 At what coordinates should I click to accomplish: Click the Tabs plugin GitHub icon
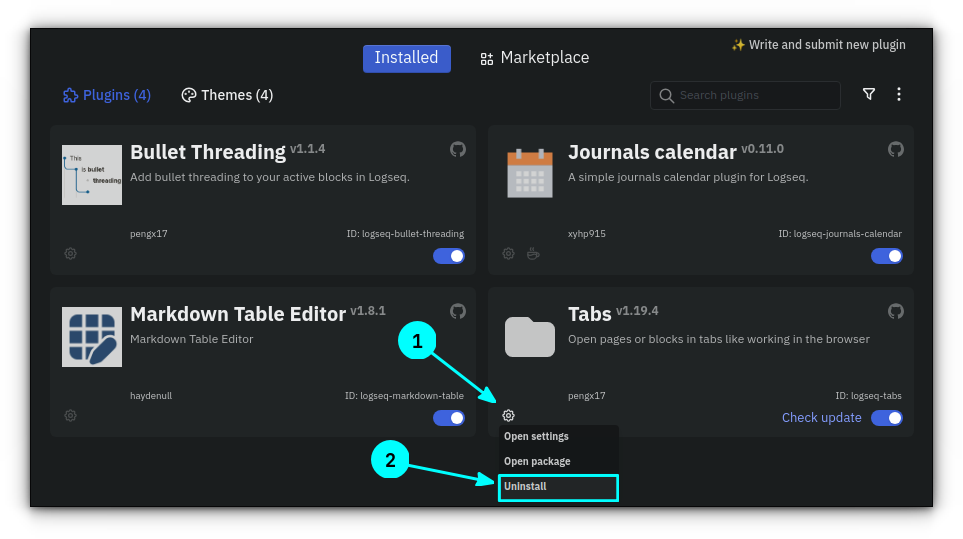pos(896,311)
